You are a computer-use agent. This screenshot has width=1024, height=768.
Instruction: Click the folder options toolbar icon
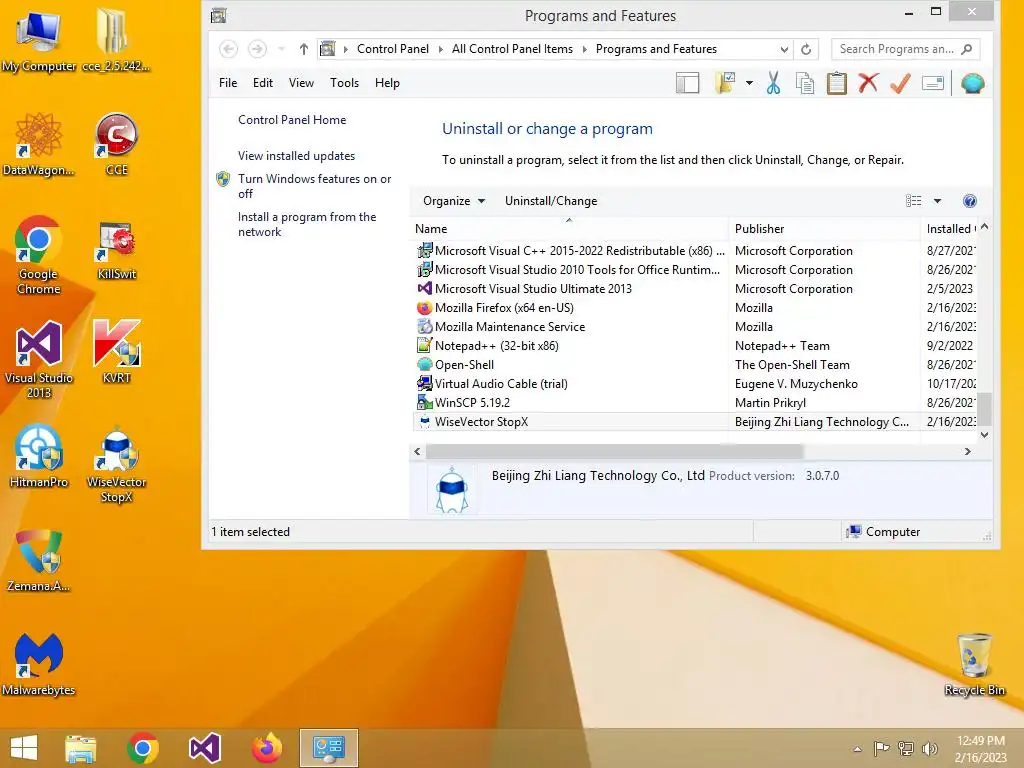click(725, 84)
